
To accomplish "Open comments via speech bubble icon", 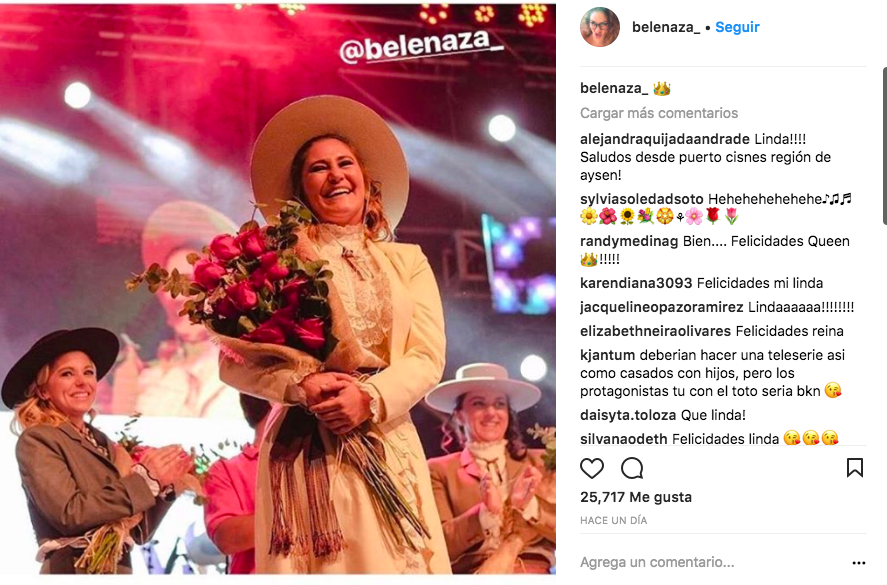I will 632,468.
